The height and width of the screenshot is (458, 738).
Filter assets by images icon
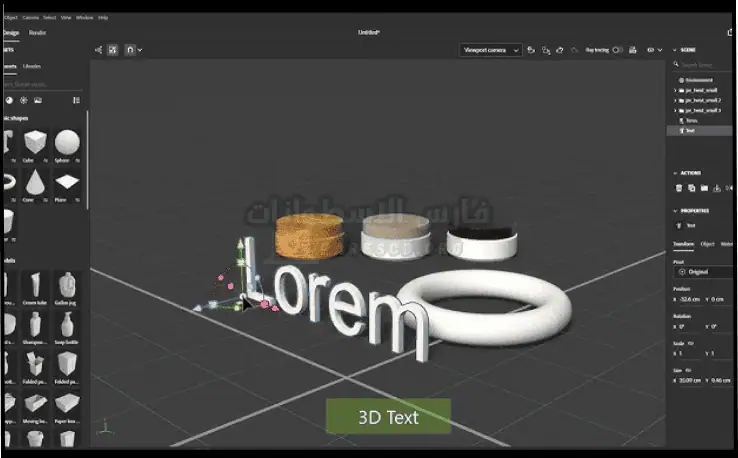[x=38, y=100]
